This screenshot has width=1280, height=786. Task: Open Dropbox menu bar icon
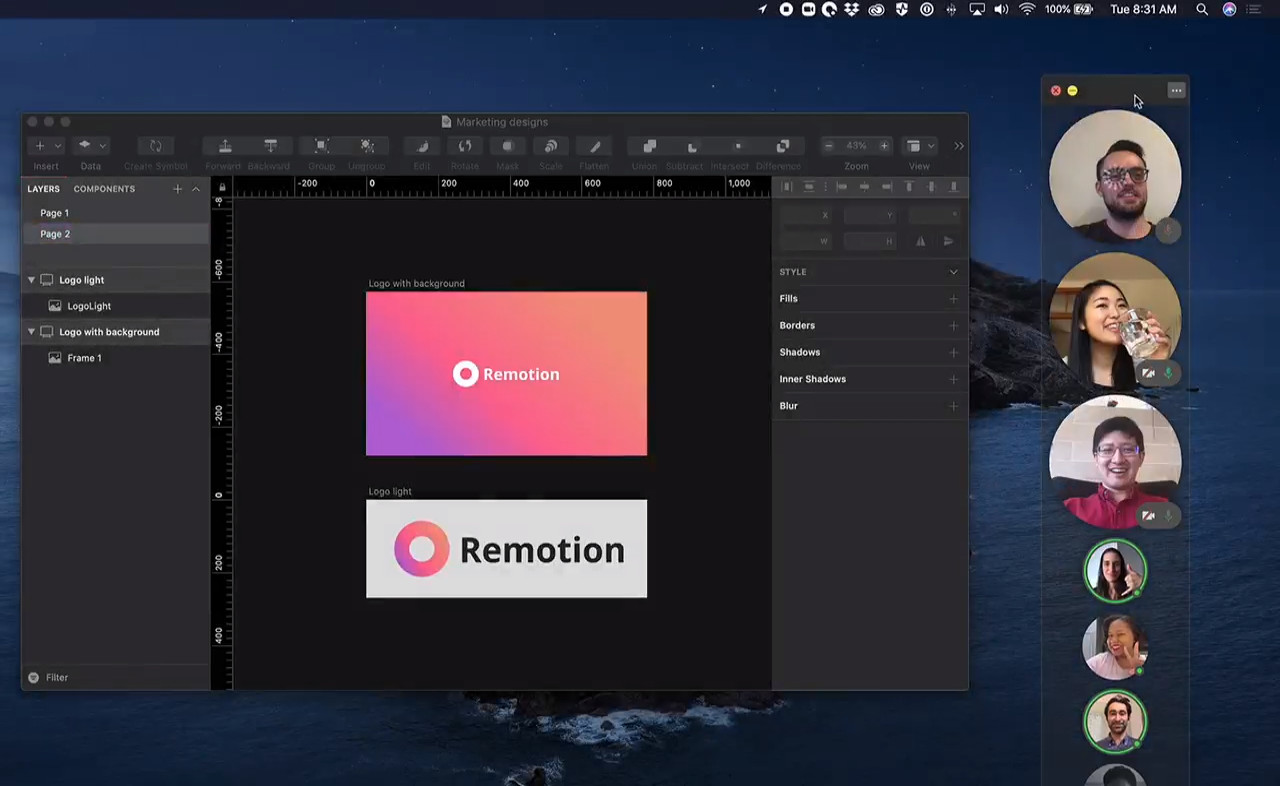[852, 9]
